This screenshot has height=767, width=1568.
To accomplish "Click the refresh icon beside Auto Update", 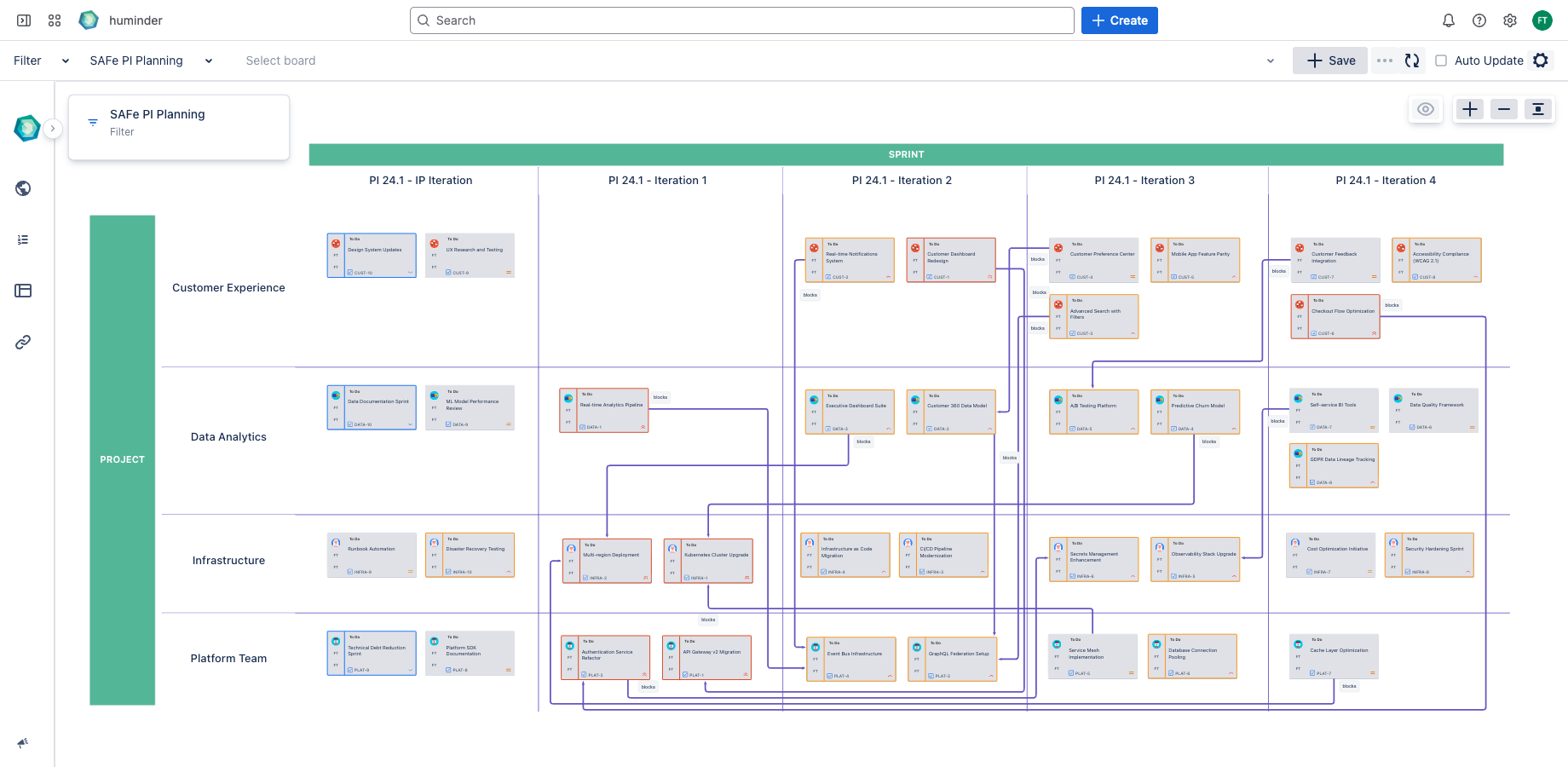I will 1412,61.
